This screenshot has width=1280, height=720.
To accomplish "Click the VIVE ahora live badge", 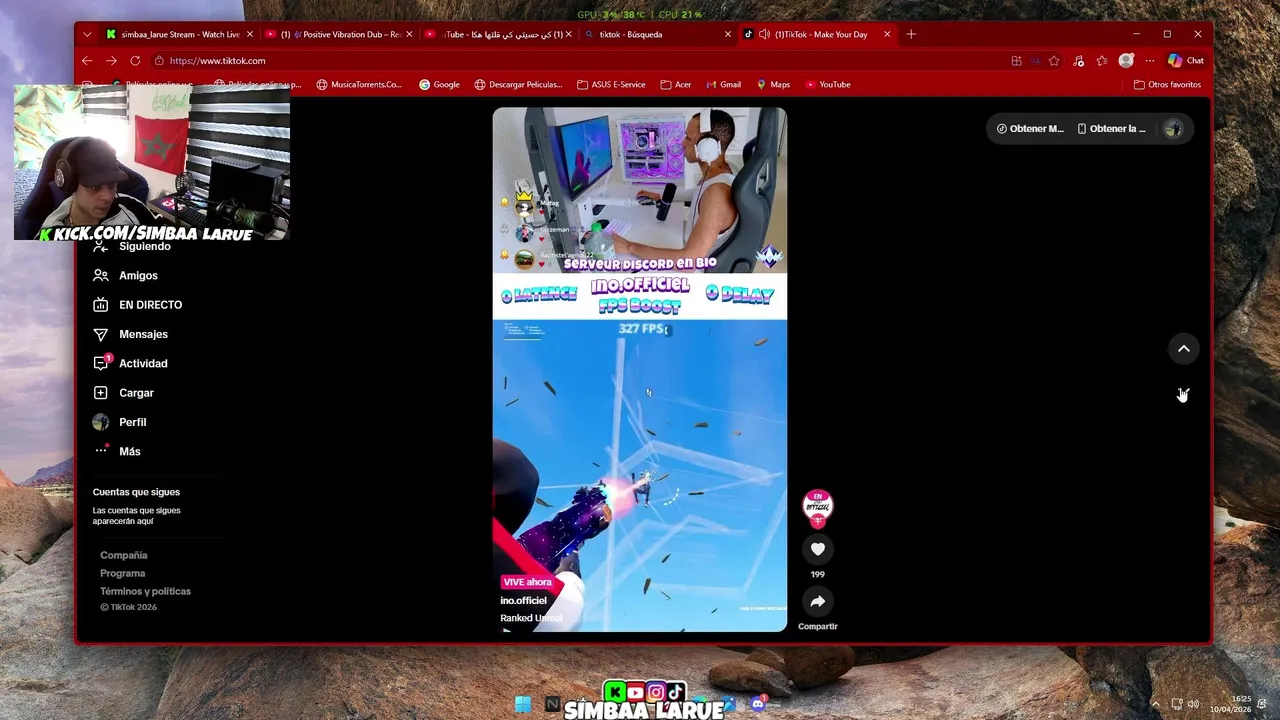I will [x=527, y=582].
